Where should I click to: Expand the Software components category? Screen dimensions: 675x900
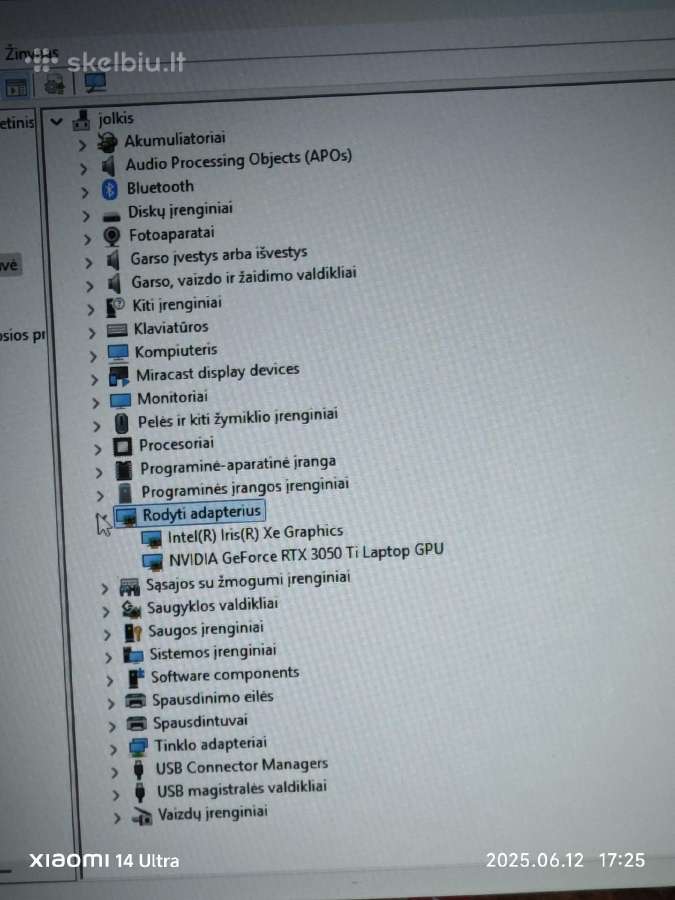(110, 681)
